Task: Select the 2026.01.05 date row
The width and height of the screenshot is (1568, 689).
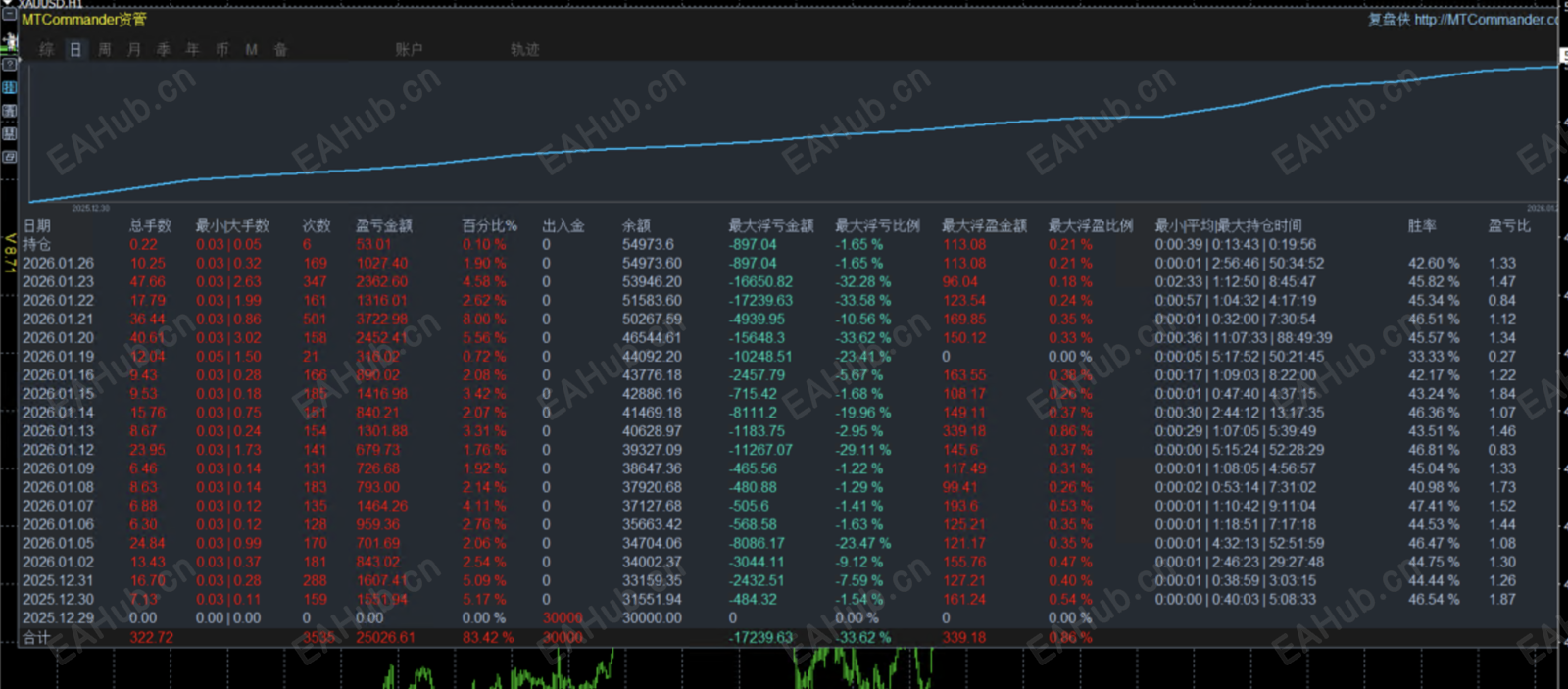Action: 59,543
